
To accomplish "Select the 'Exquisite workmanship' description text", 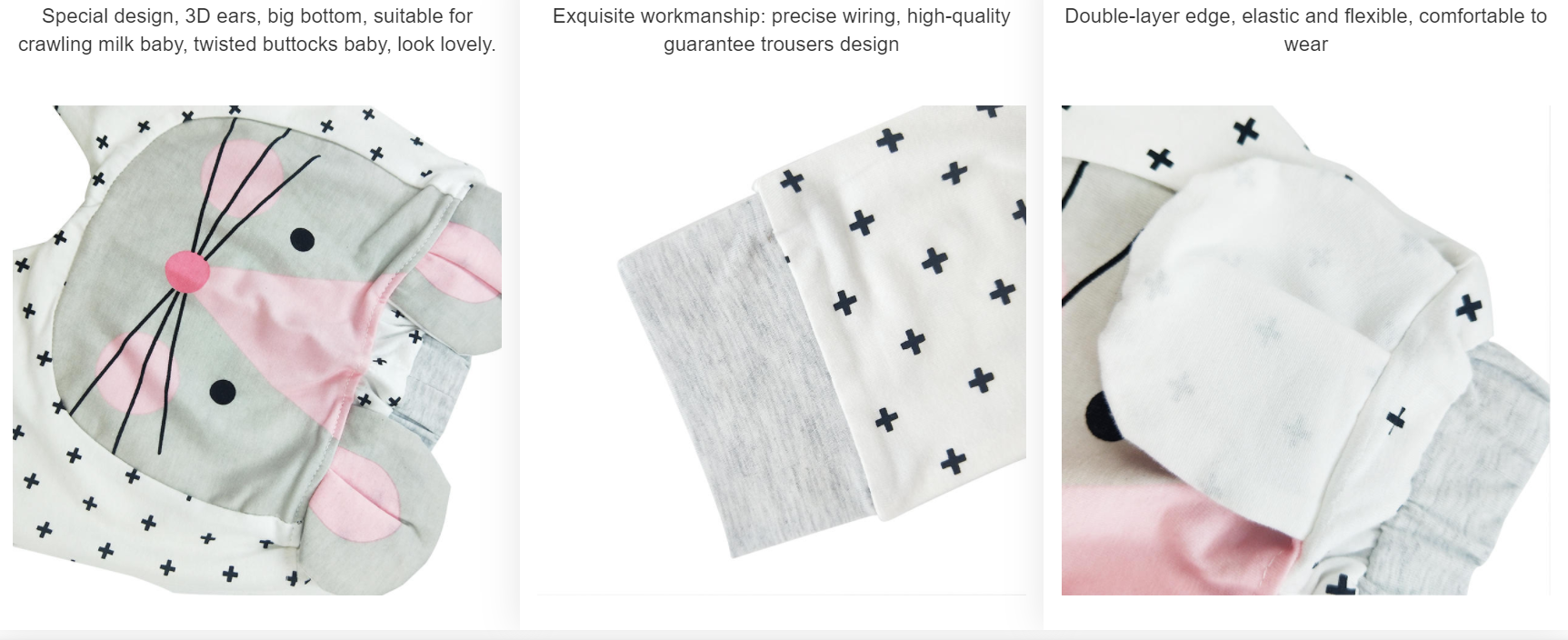I will [782, 30].
